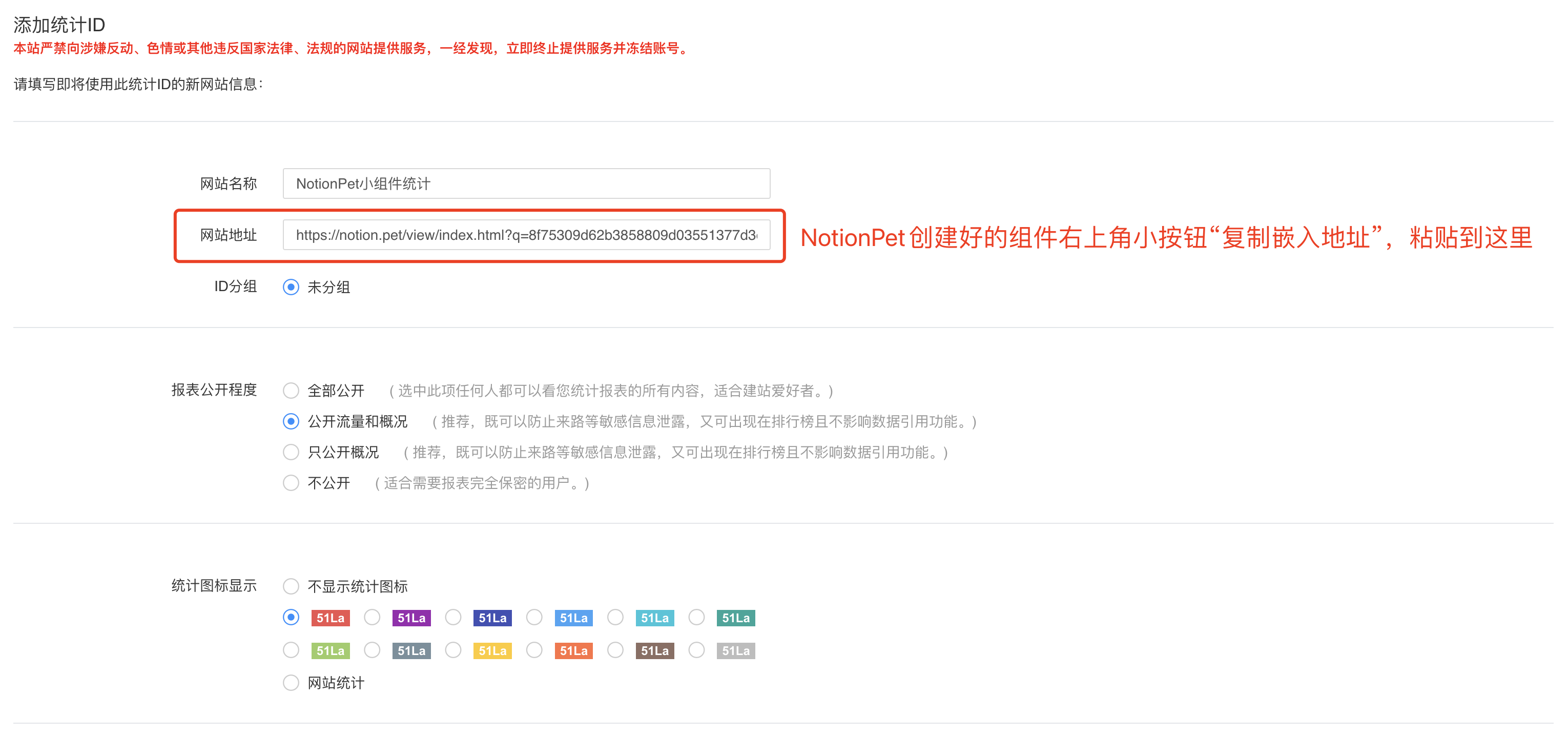Select 不显示统计图标 radio option
The height and width of the screenshot is (736, 1568).
(x=291, y=586)
